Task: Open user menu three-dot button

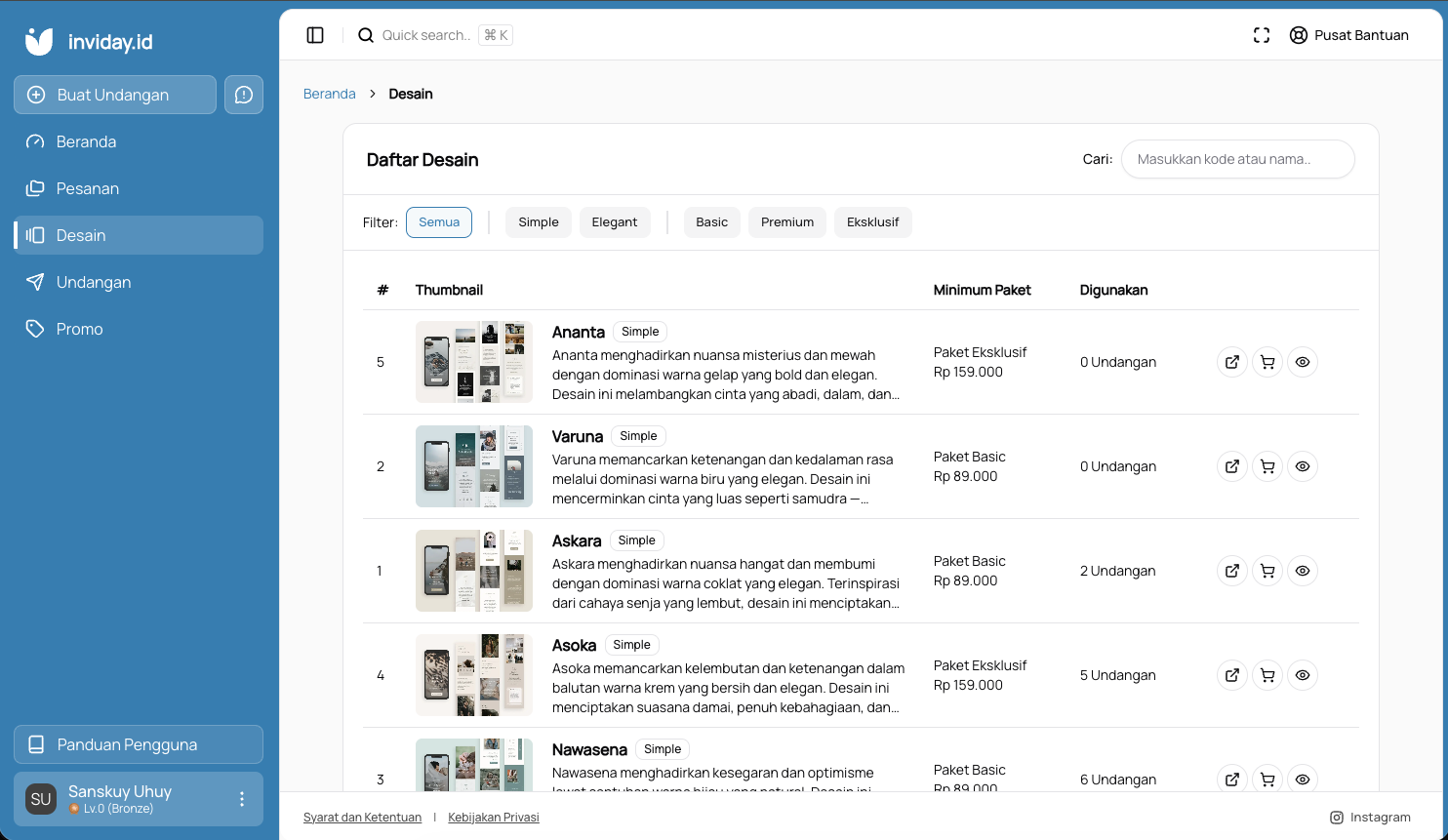Action: coord(242,799)
